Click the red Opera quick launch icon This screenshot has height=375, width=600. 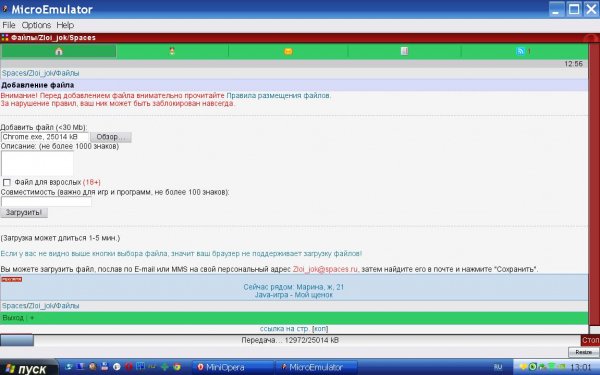pyautogui.click(x=129, y=367)
